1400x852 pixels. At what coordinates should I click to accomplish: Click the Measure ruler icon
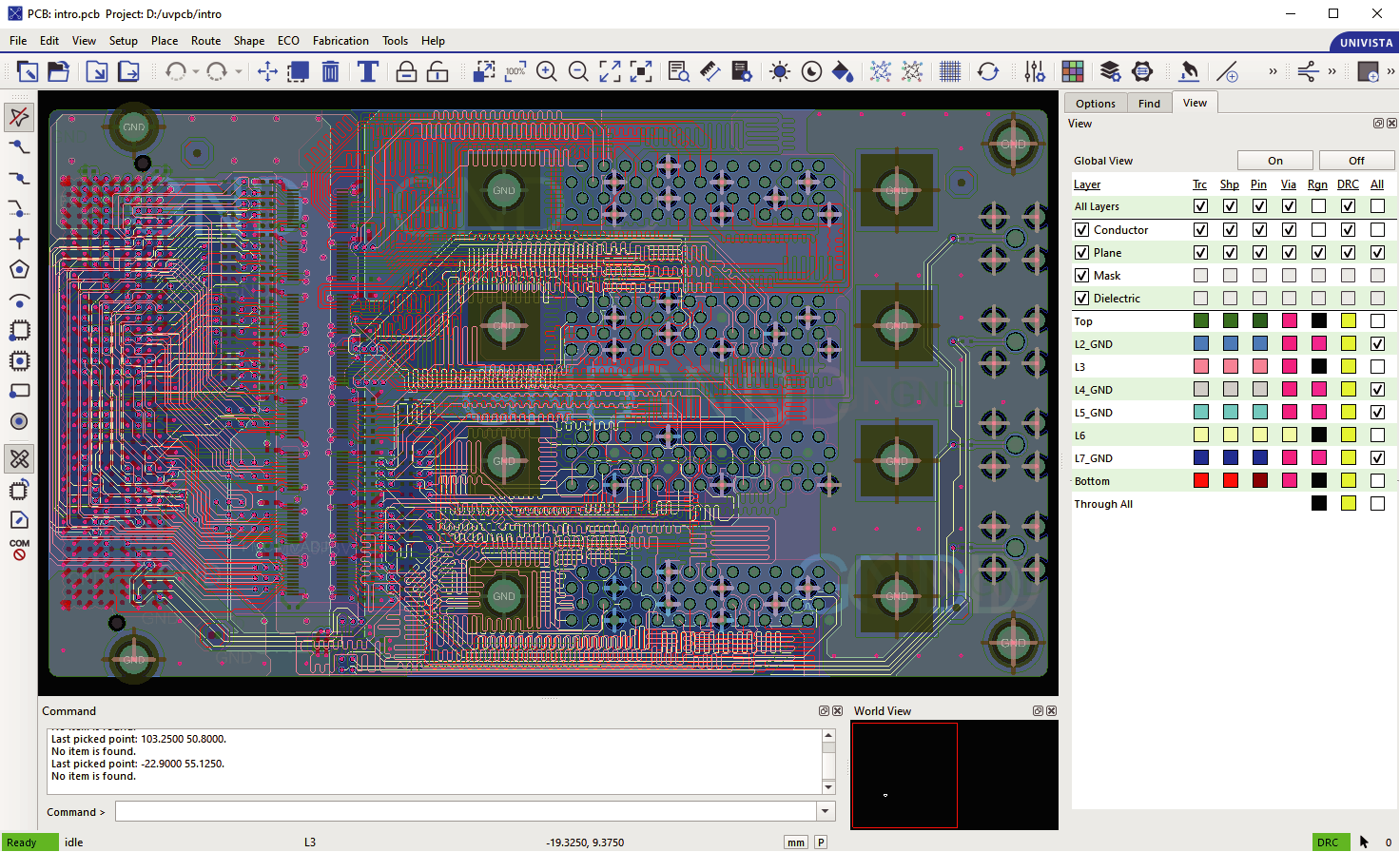point(710,72)
